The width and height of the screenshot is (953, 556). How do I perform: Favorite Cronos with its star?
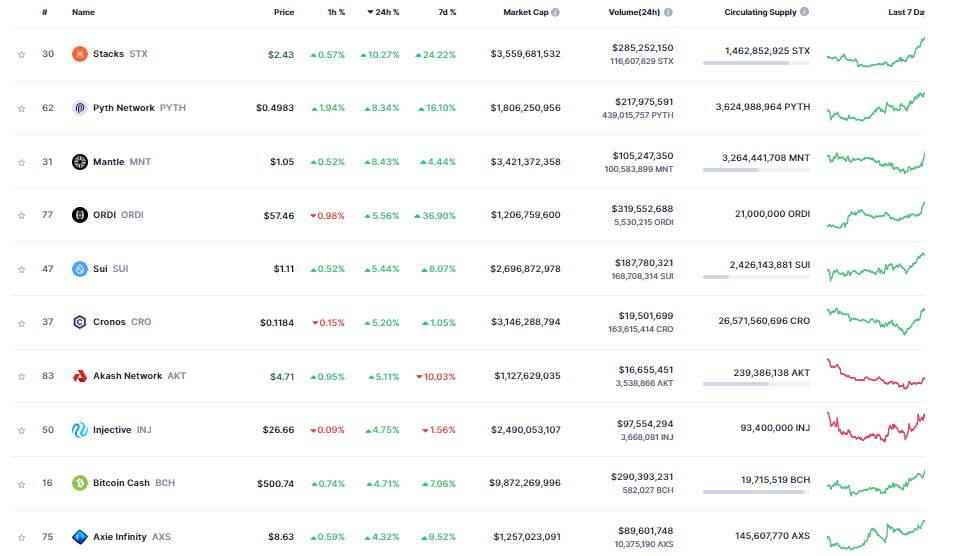tap(22, 323)
